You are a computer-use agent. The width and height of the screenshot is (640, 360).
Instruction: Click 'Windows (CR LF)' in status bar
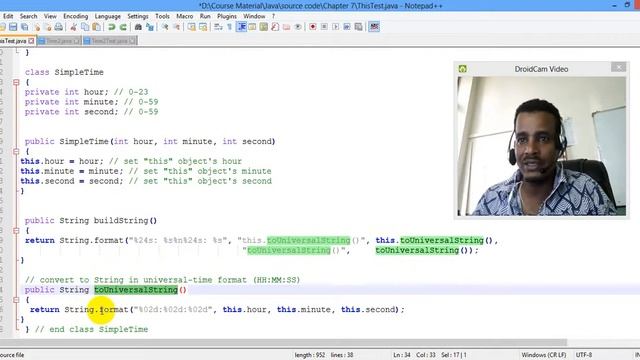pos(544,355)
